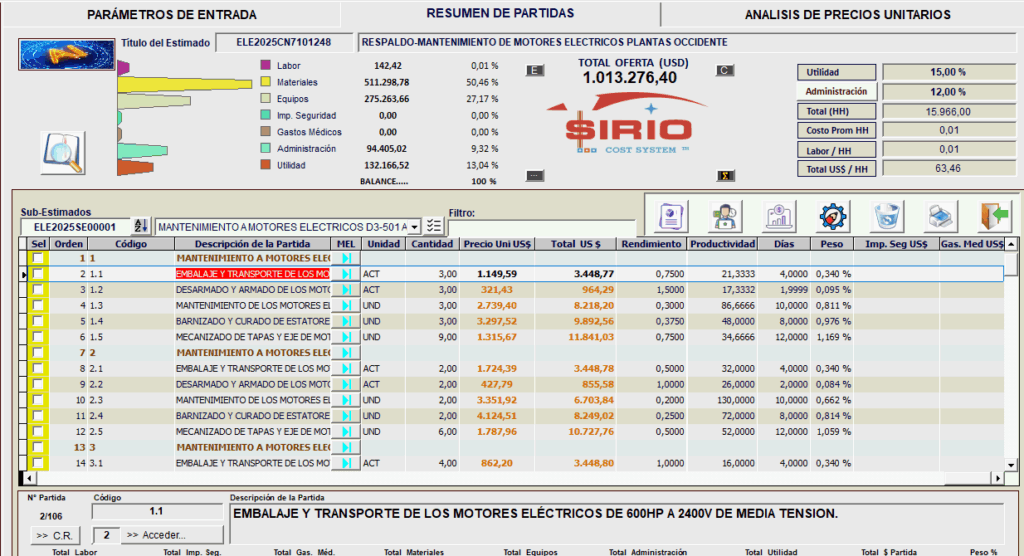Click the exit door icon
The height and width of the screenshot is (556, 1024).
(995, 216)
